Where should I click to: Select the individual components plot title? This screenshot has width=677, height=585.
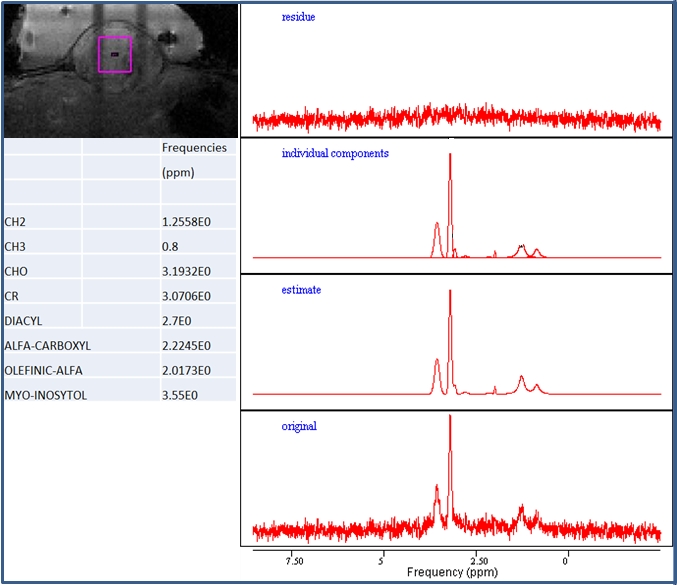335,153
